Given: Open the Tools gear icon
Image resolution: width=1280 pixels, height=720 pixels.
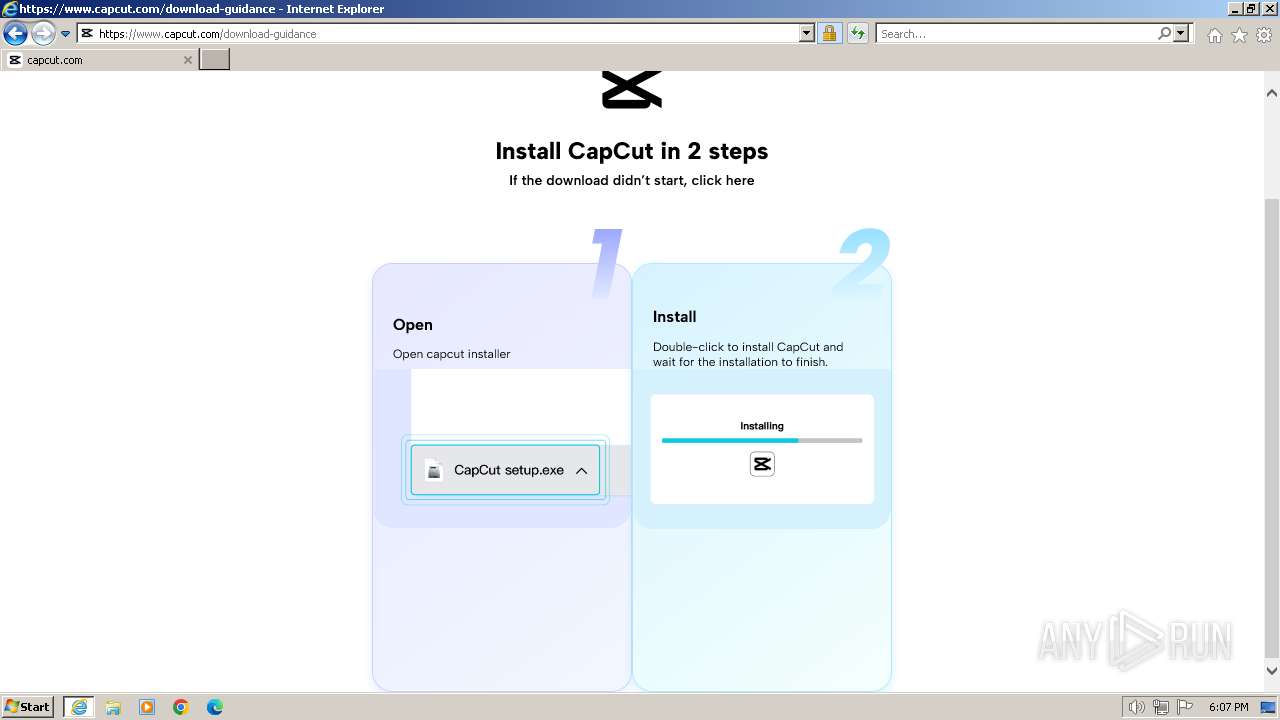Looking at the screenshot, I should pos(1263,35).
